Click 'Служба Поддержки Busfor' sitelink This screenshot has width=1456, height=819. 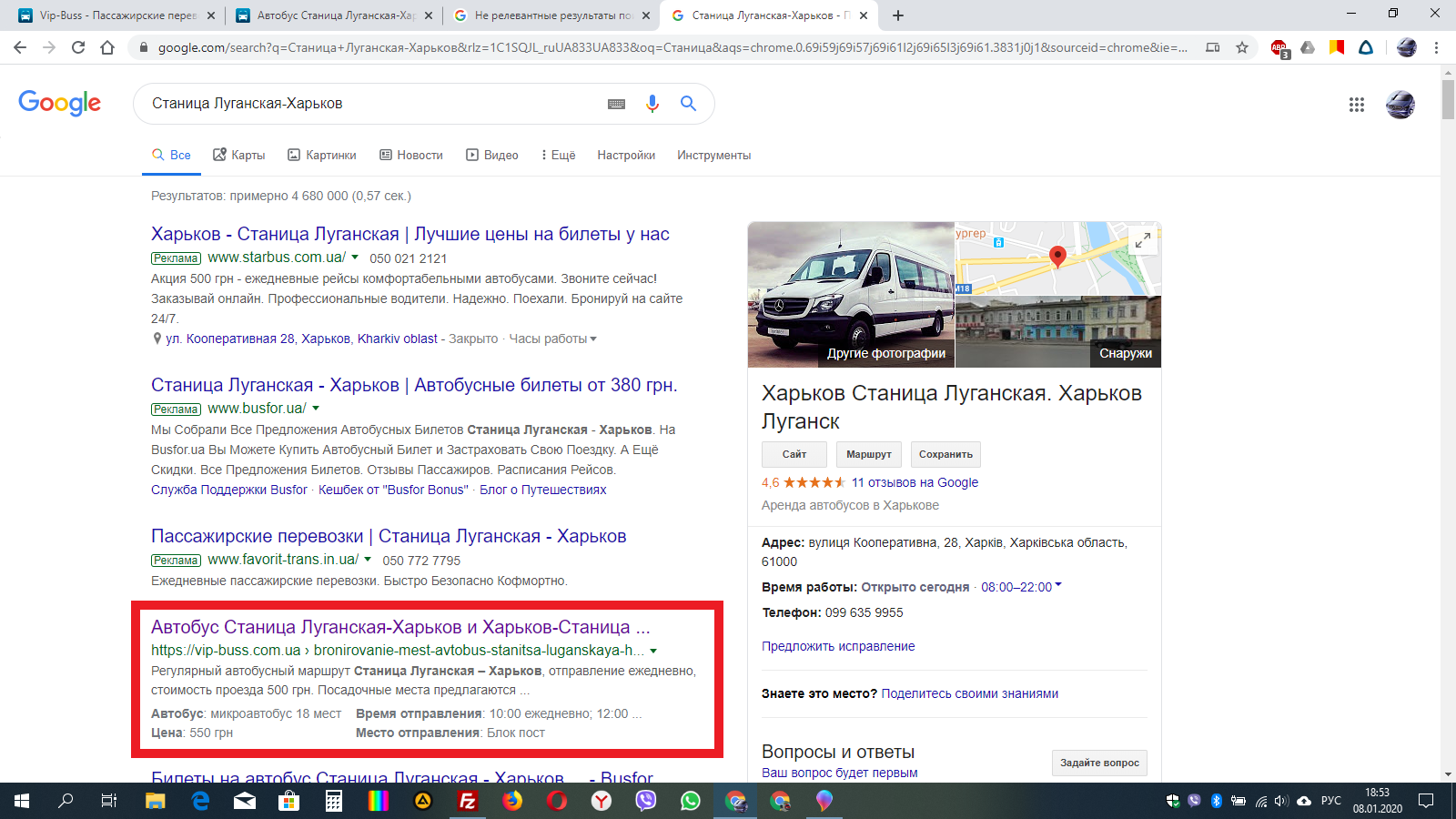point(229,490)
